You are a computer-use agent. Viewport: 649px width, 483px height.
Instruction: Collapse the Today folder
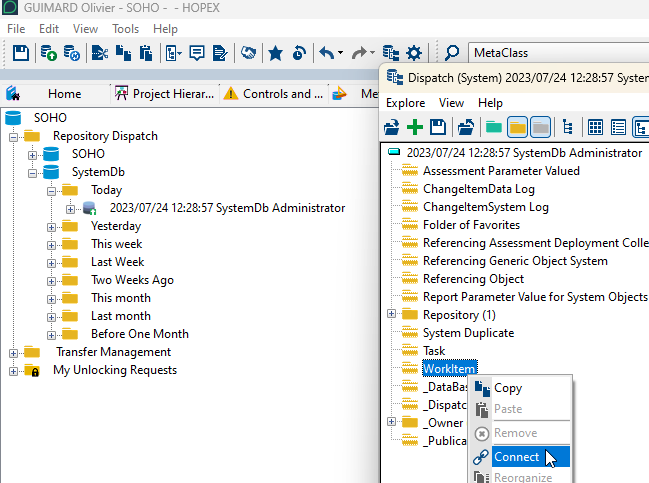51,191
